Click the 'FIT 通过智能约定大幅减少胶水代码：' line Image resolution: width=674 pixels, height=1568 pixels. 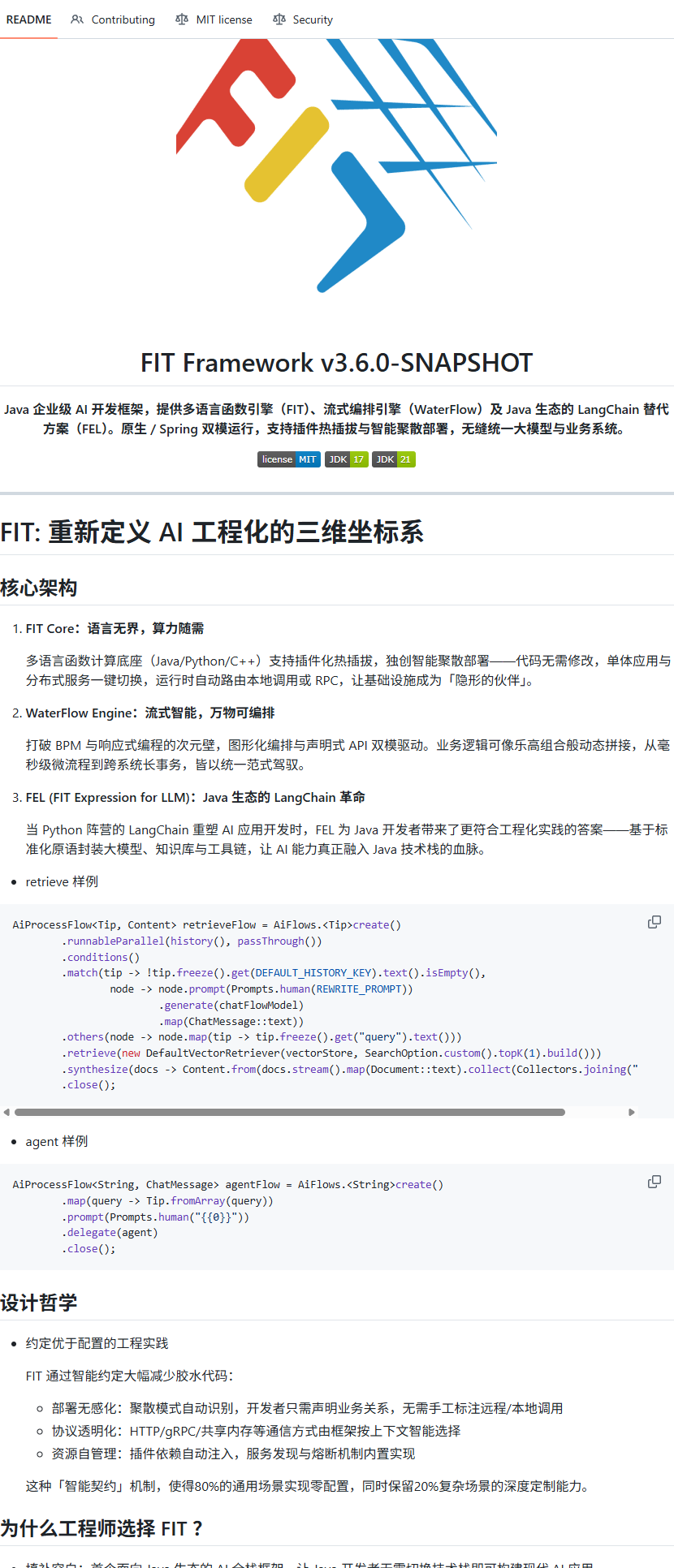pyautogui.click(x=130, y=1376)
